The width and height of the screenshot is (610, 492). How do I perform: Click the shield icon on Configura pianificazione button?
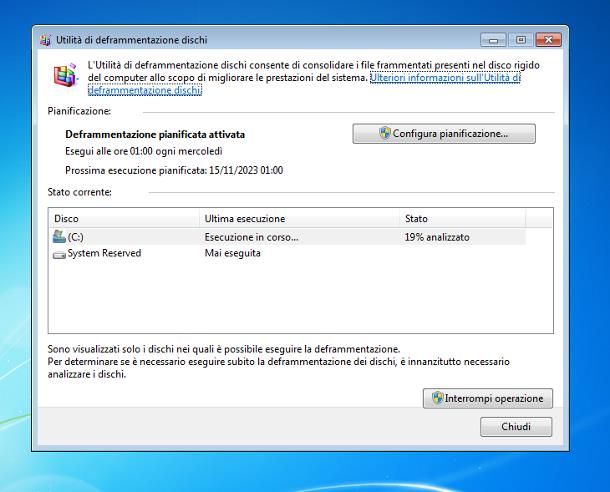tap(384, 133)
